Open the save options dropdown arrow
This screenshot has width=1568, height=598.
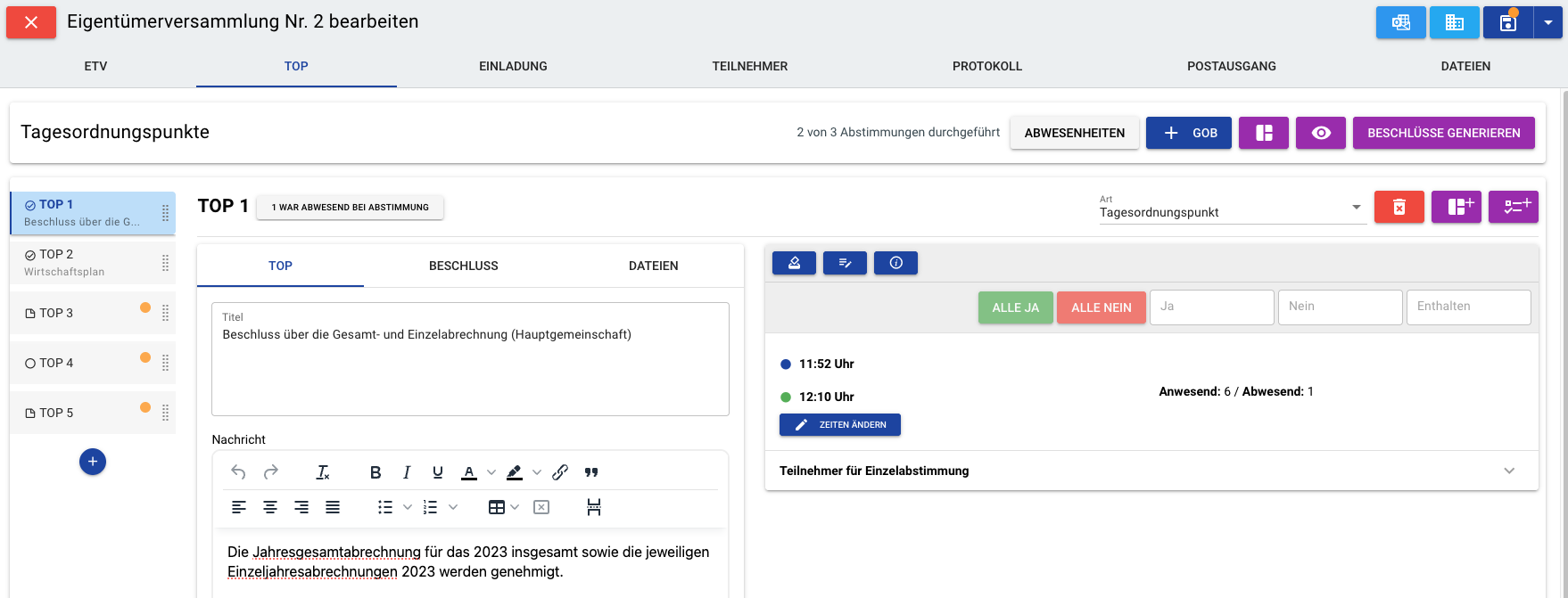point(1548,22)
